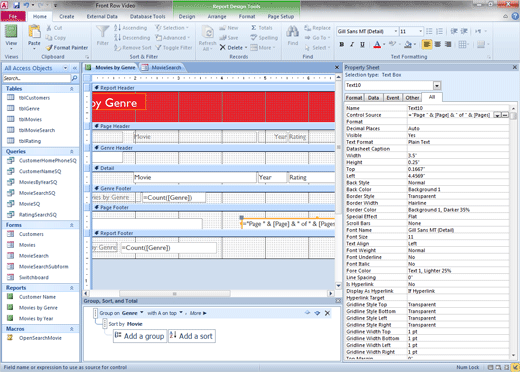Select Event tab in Property Sheet
This screenshot has width=520, height=372.
point(393,98)
